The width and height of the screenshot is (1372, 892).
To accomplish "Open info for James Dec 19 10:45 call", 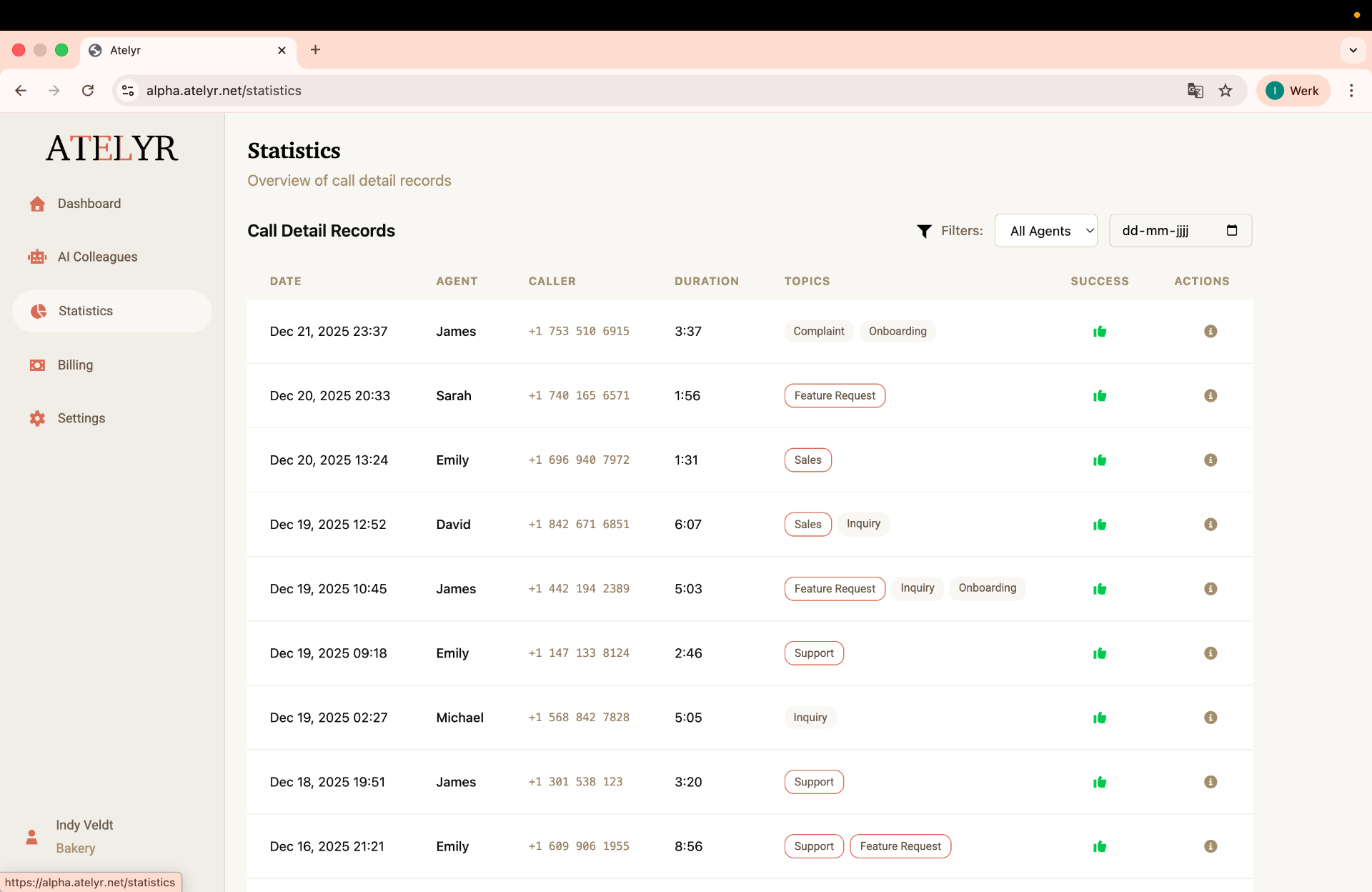I will pos(1211,589).
